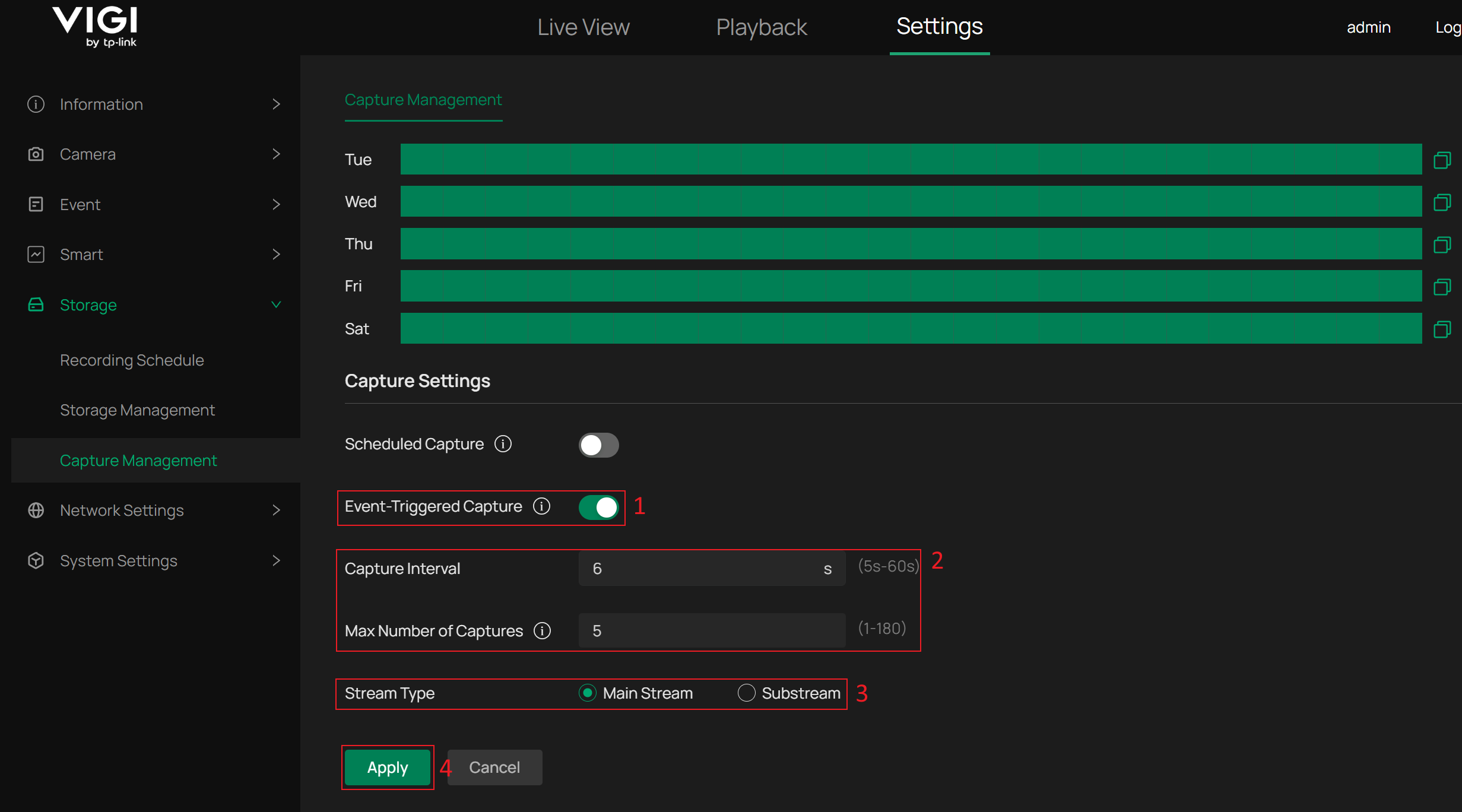Switch to the Playback tab
The width and height of the screenshot is (1462, 812).
pyautogui.click(x=761, y=27)
